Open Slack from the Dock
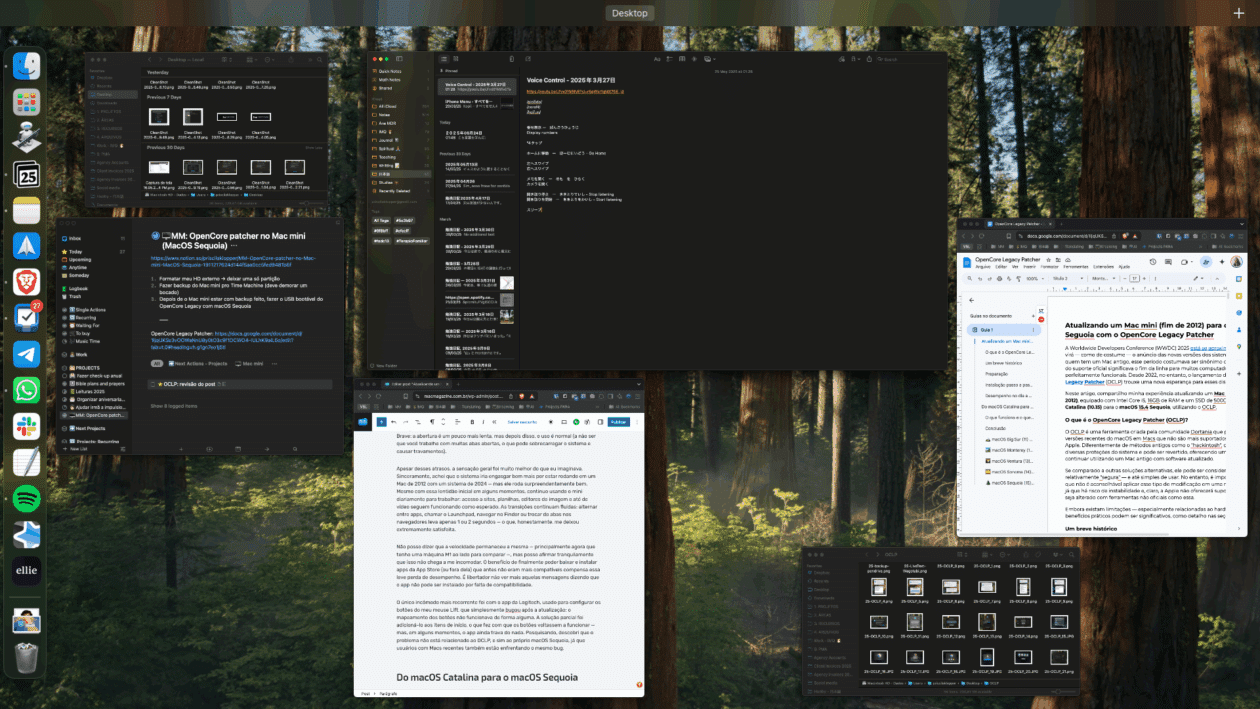 [26, 425]
